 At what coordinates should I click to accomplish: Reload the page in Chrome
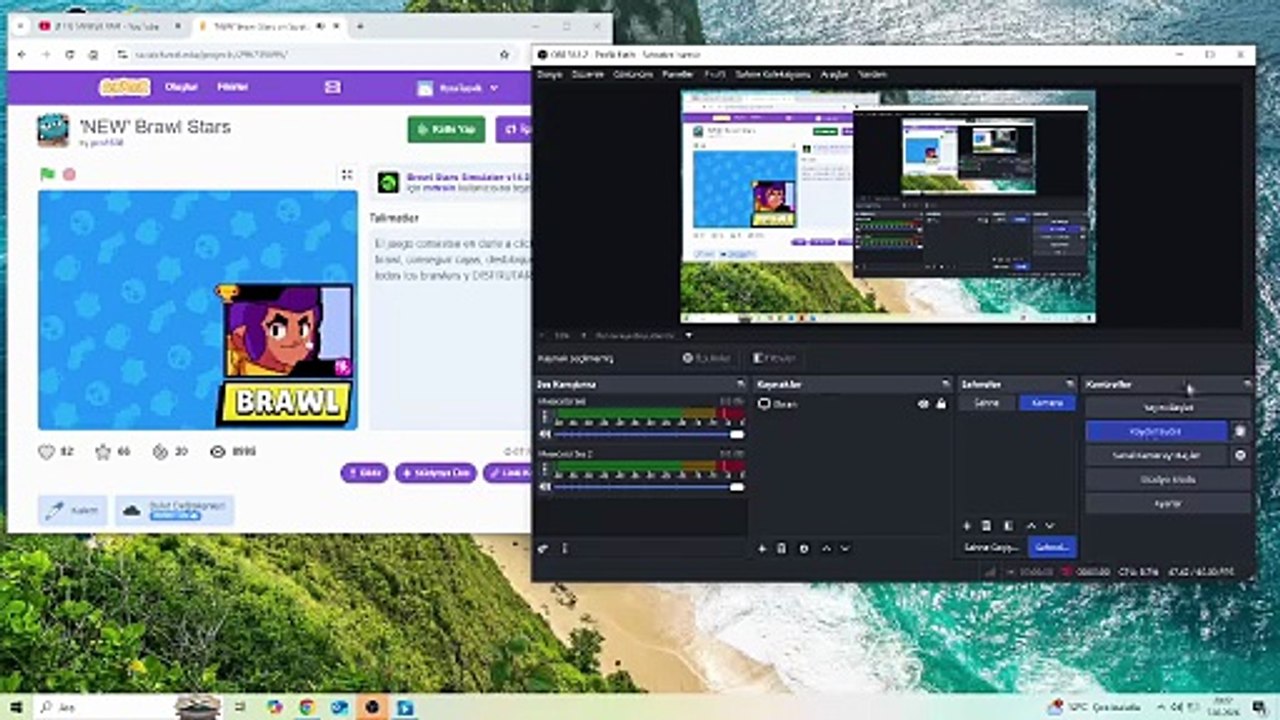69,54
